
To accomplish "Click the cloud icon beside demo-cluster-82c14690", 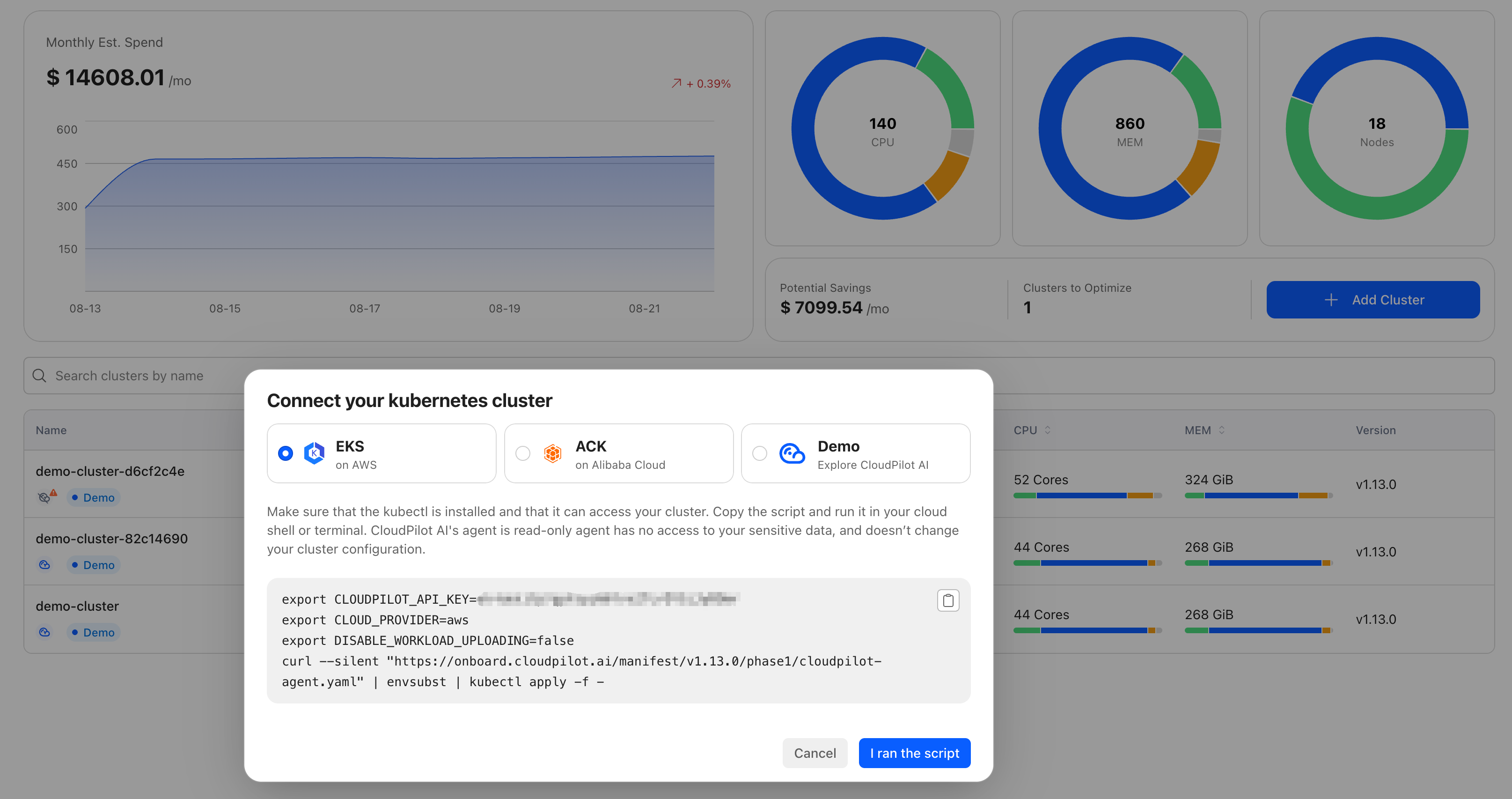I will [x=44, y=565].
